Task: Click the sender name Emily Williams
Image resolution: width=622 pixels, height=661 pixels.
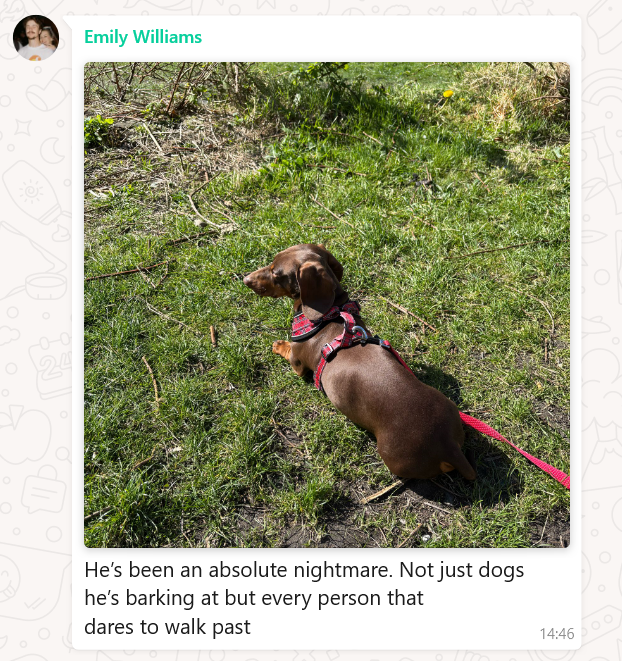Action: (143, 37)
